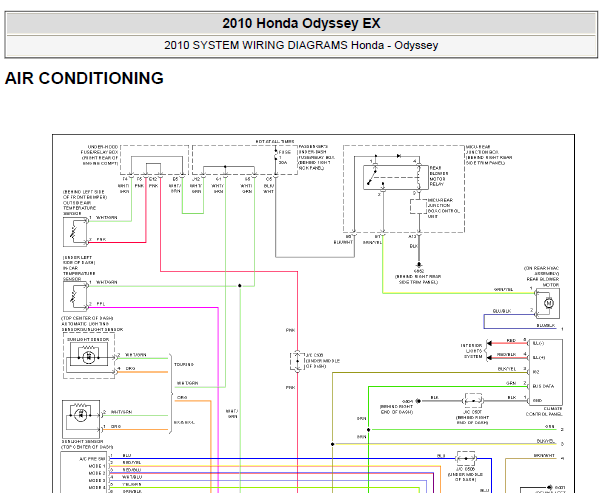Click the splice dot on the in-car sensor WHT/GRN wire
602x493 pixels.
(240, 286)
